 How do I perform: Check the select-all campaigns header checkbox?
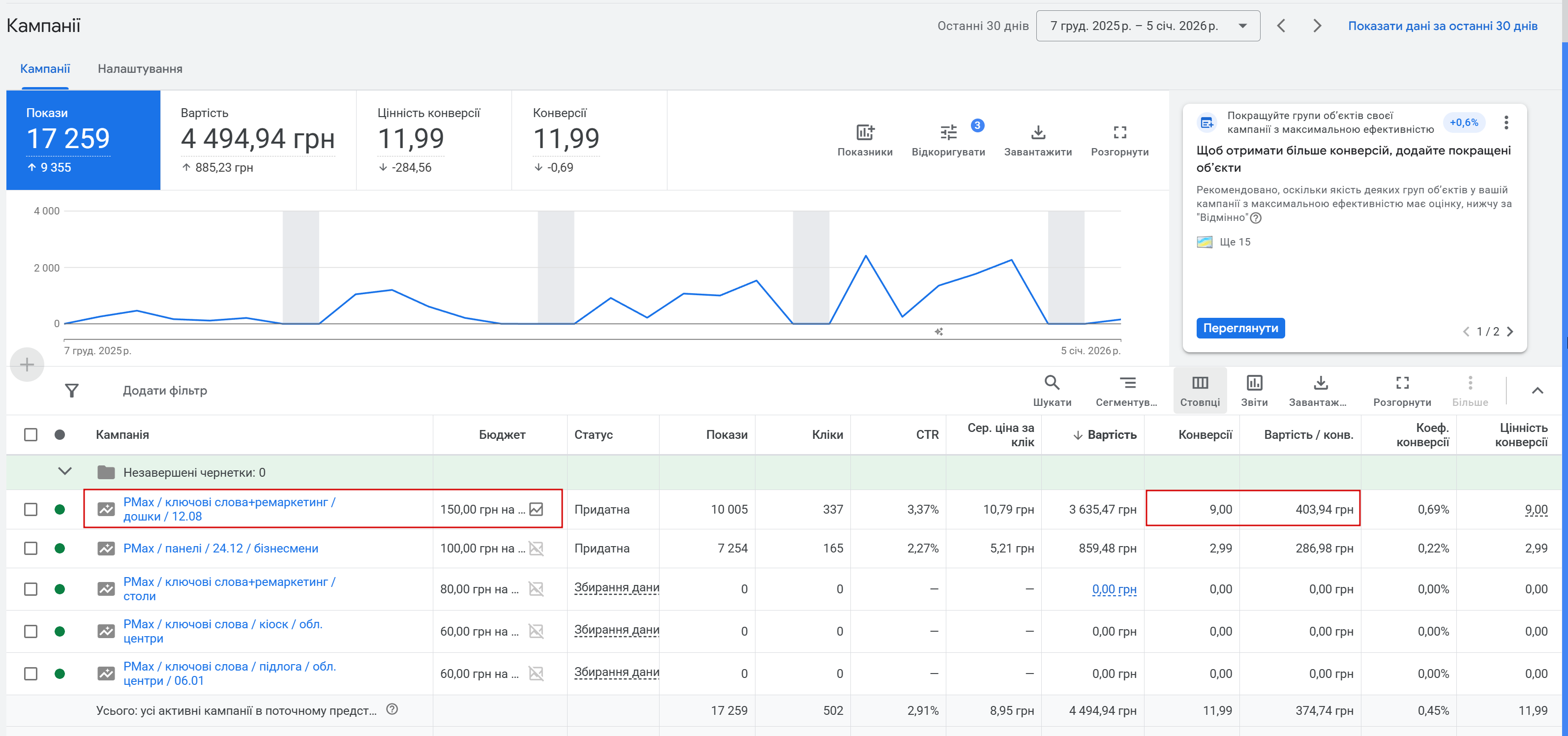pos(30,434)
